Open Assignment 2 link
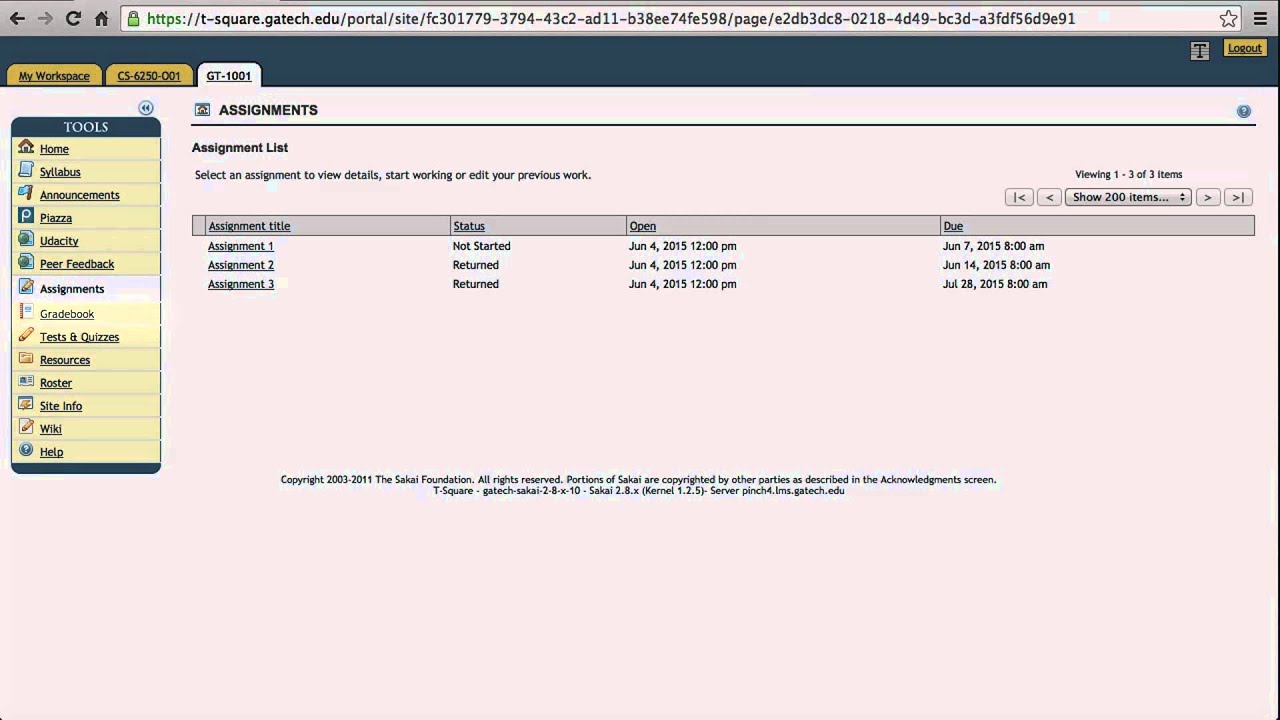 241,265
